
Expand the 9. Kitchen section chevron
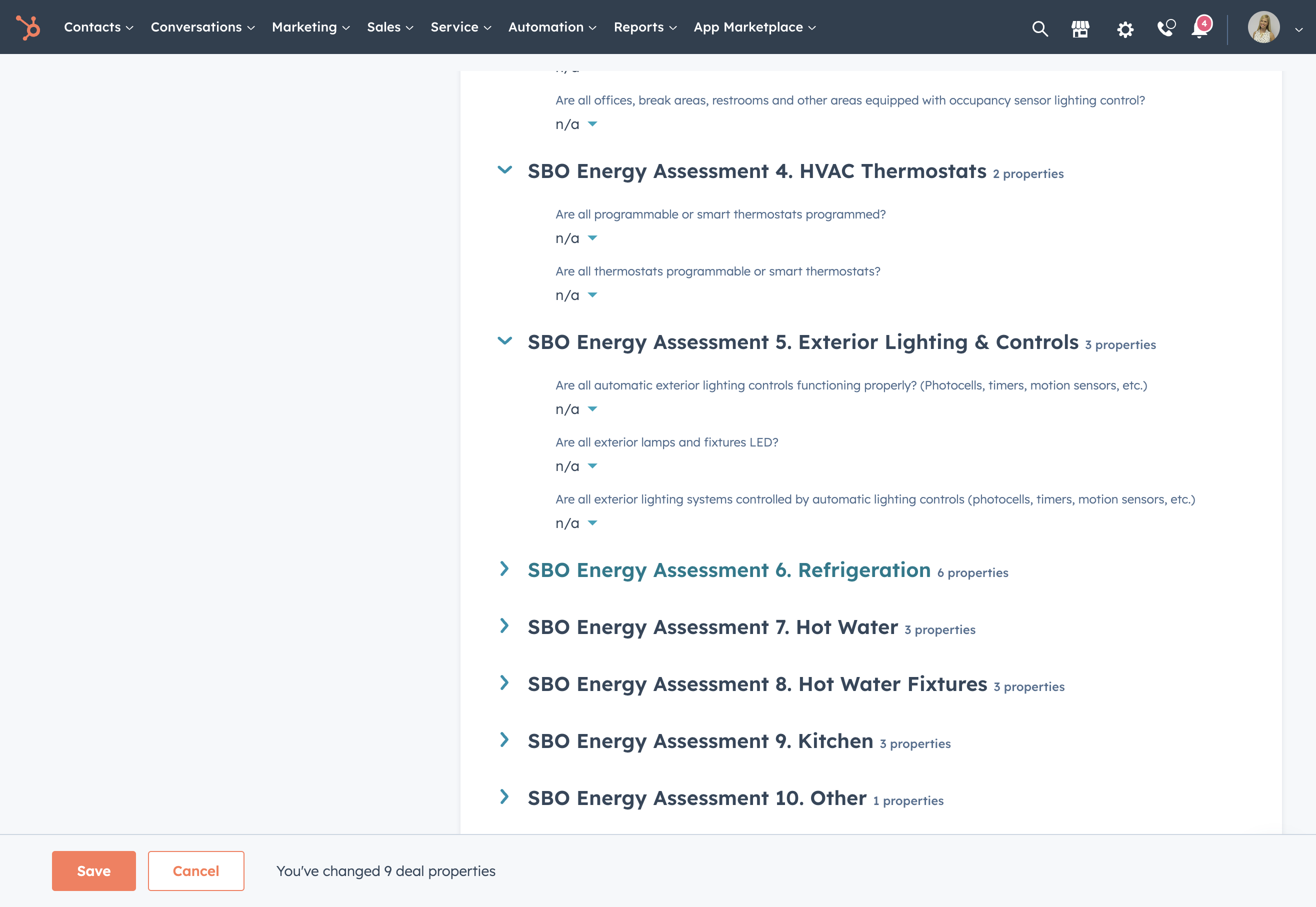coord(504,739)
